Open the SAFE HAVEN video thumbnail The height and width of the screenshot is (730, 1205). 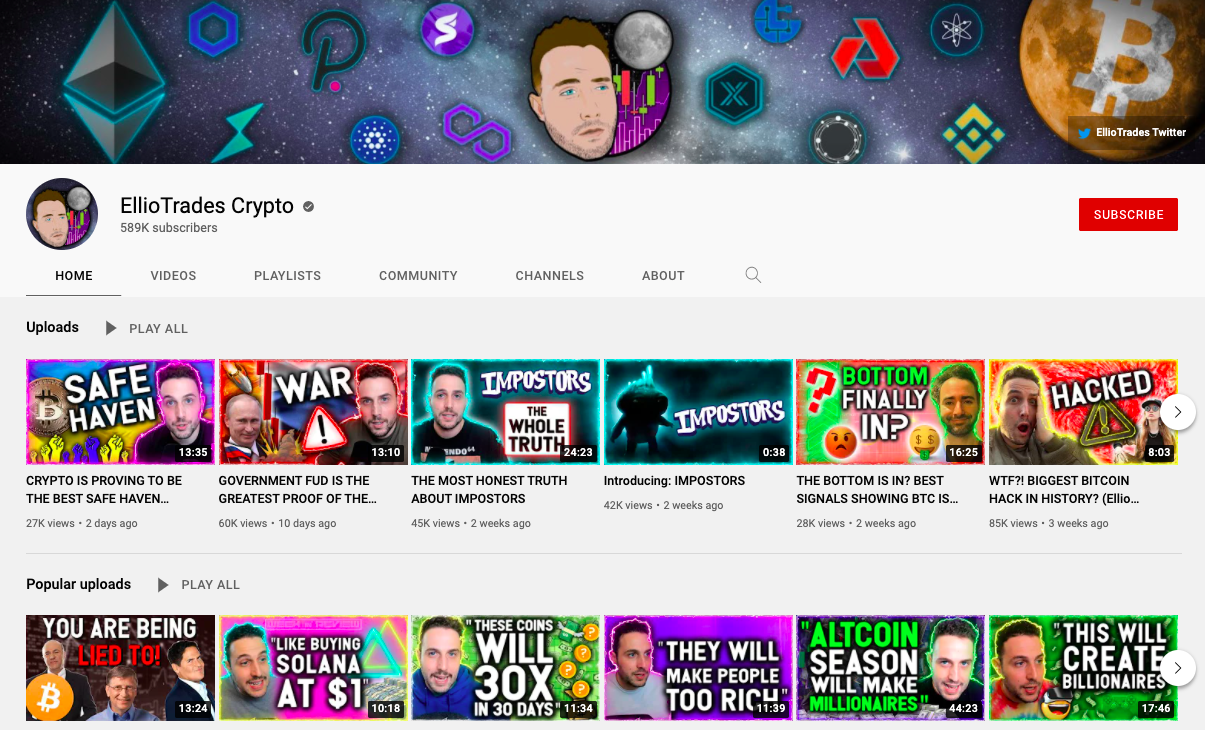click(x=120, y=411)
